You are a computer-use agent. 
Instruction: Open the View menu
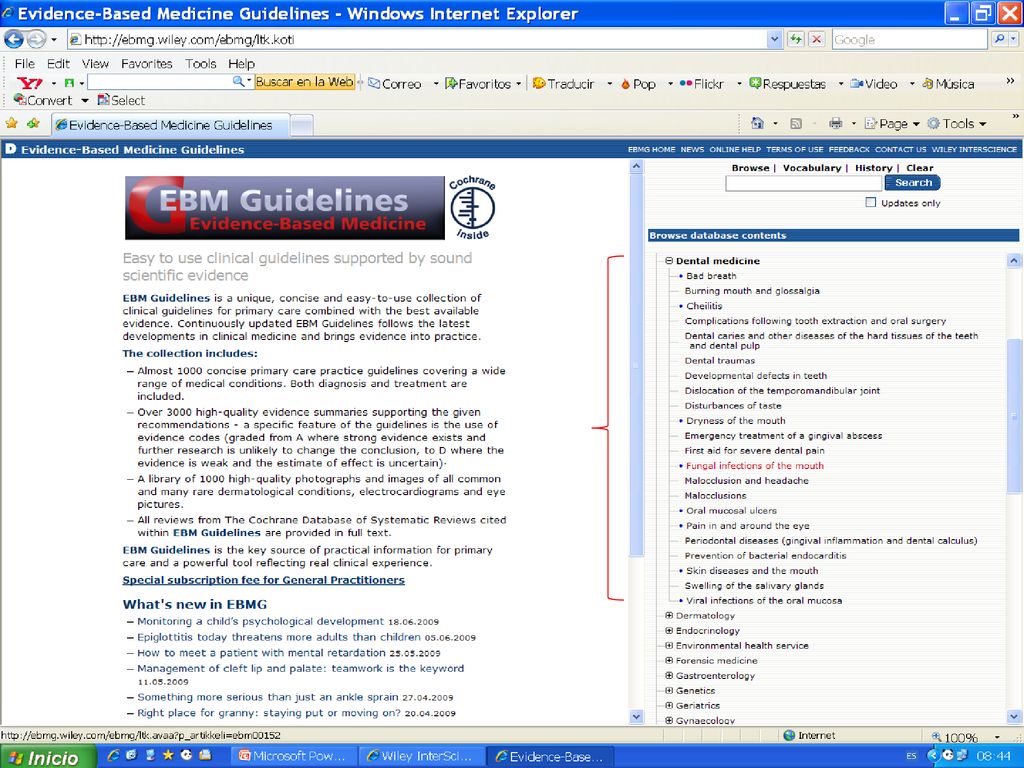[x=95, y=63]
